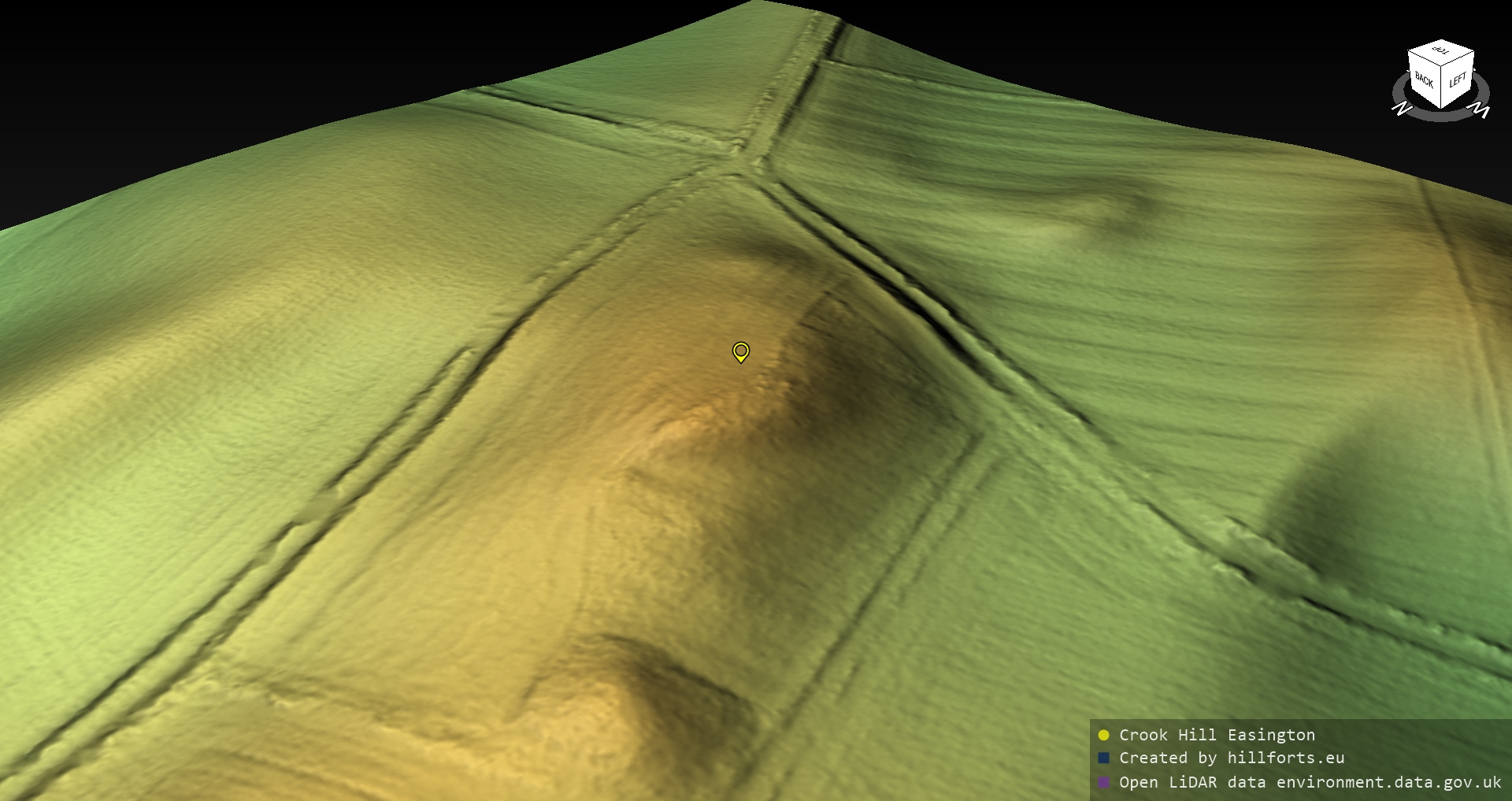Screen dimensions: 1512x801
Task: Snap view to the BACK cube face
Action: [1424, 80]
